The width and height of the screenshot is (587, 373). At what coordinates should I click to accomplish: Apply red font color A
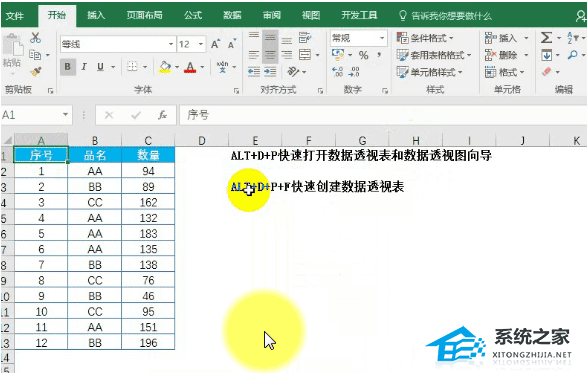[x=190, y=67]
